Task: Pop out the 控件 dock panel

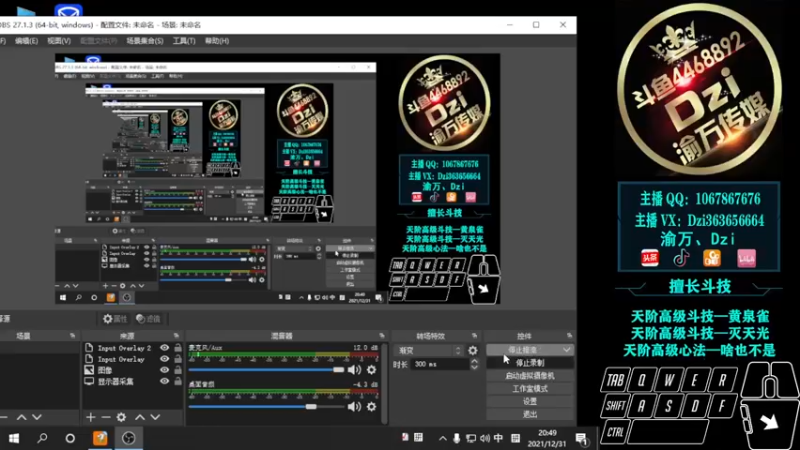Action: click(x=569, y=336)
